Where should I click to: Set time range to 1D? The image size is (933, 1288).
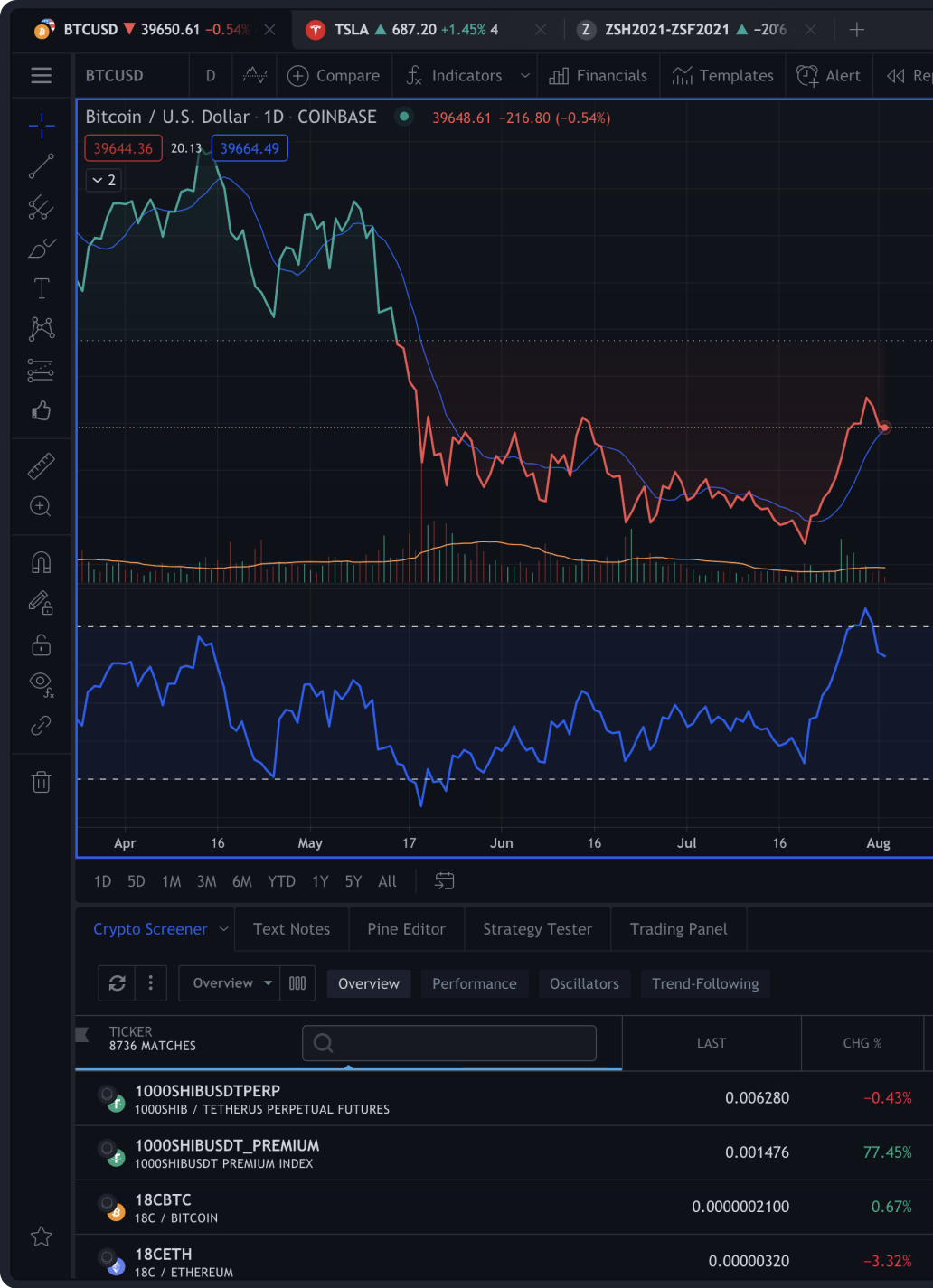102,881
